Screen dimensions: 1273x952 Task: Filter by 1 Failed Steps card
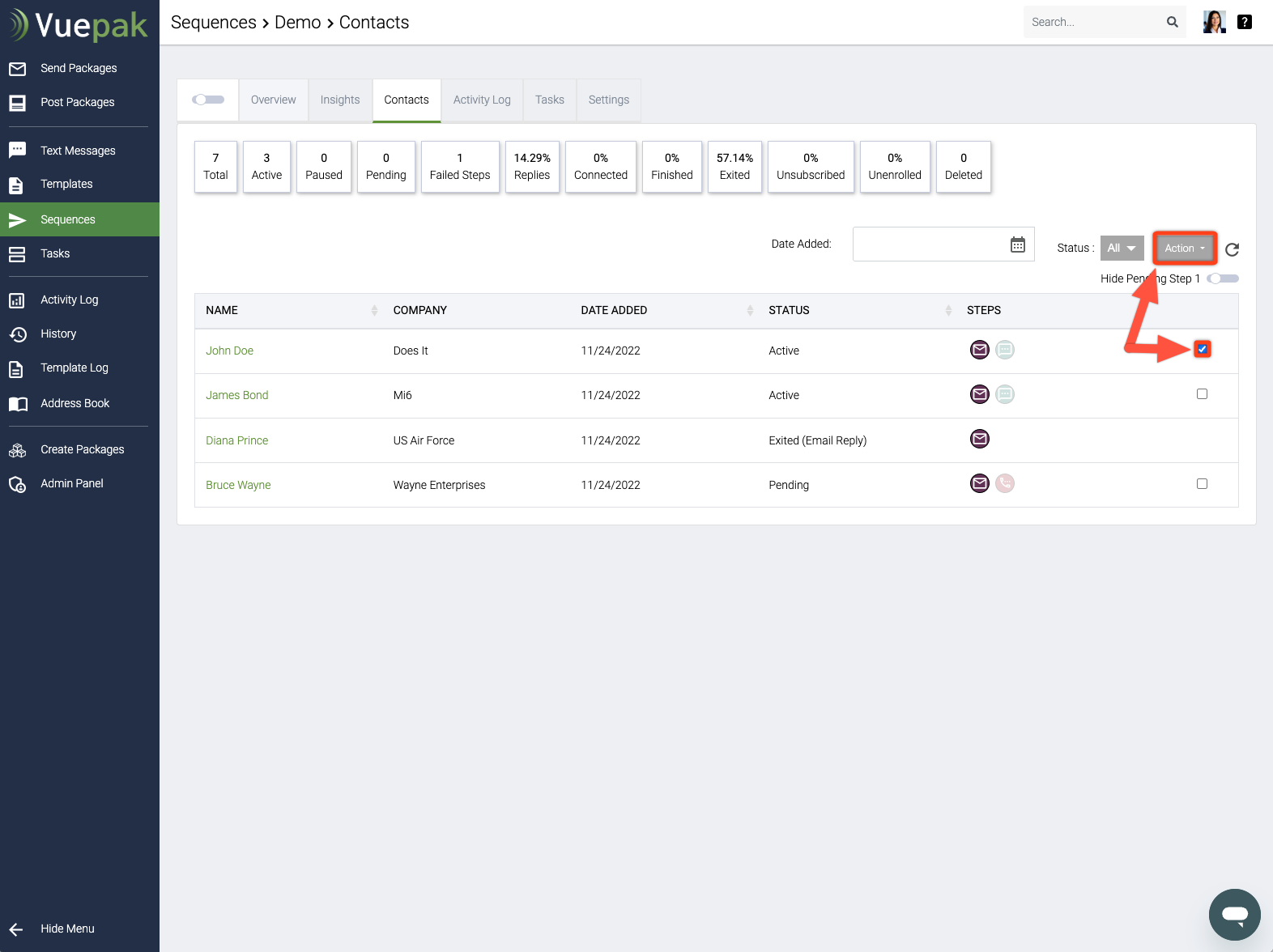click(x=460, y=167)
